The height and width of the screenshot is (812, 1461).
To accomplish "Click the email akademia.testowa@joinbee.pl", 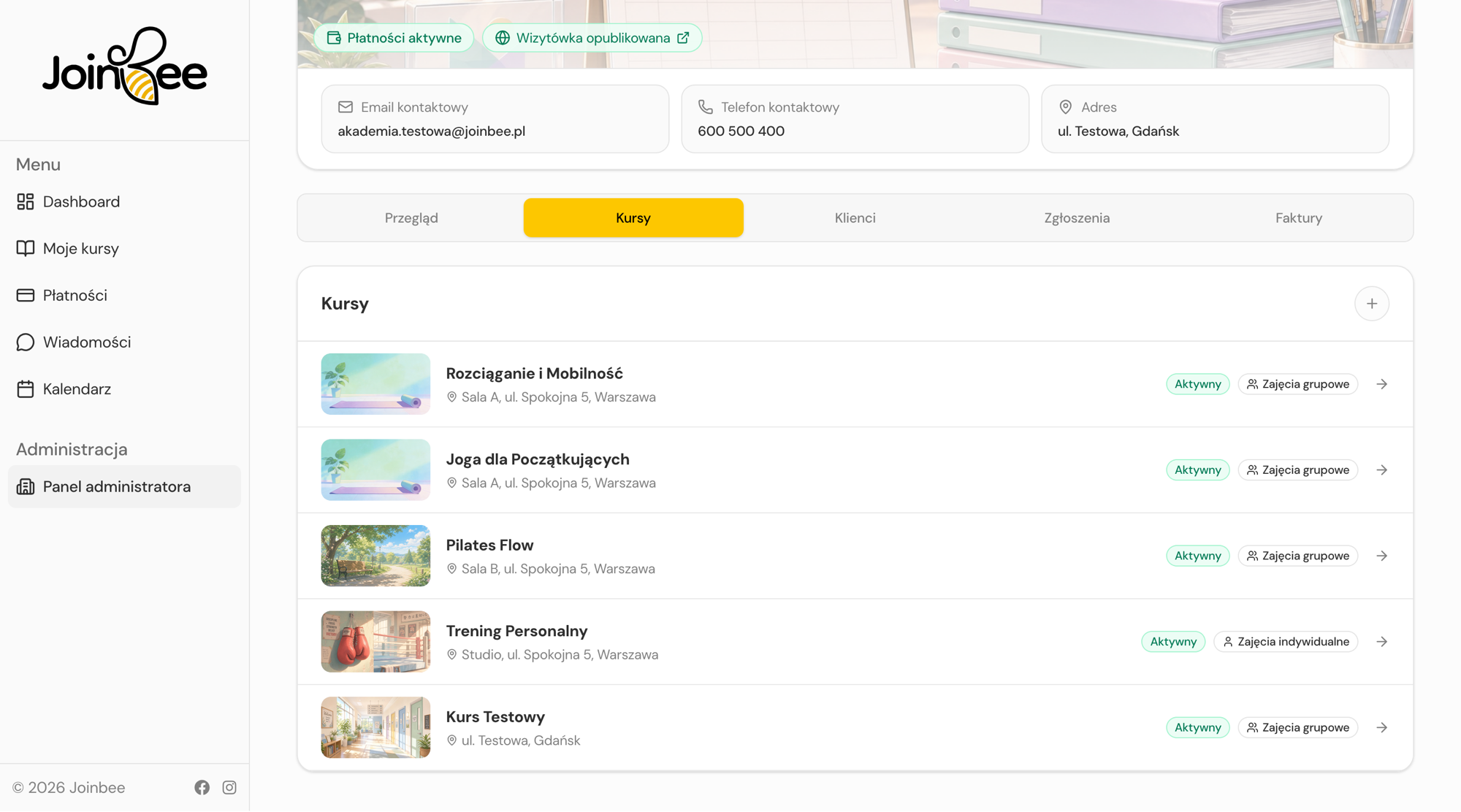I will click(432, 131).
